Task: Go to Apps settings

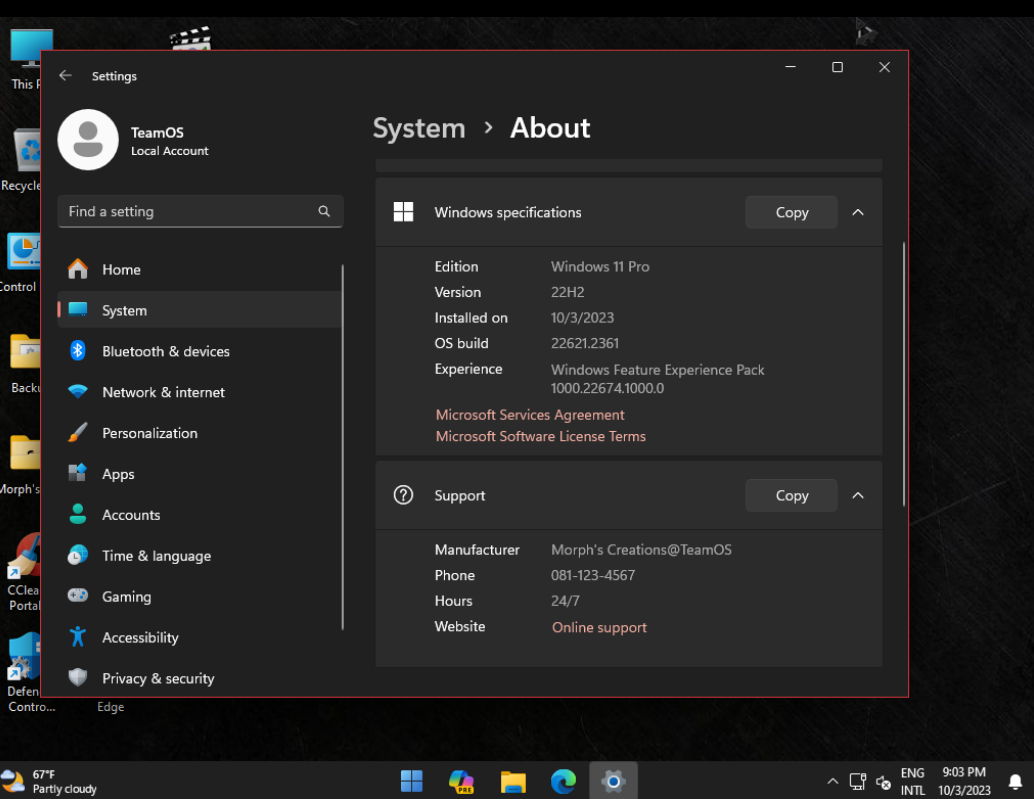Action: coord(199,473)
